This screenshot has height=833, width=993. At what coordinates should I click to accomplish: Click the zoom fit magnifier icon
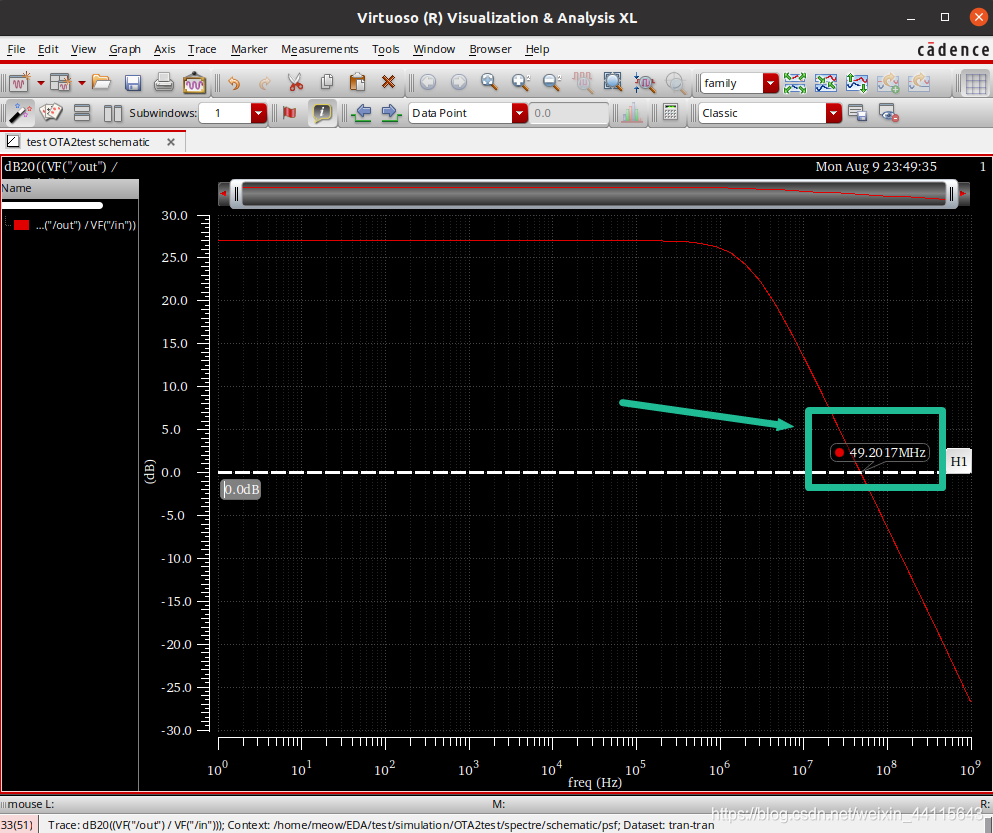click(489, 82)
